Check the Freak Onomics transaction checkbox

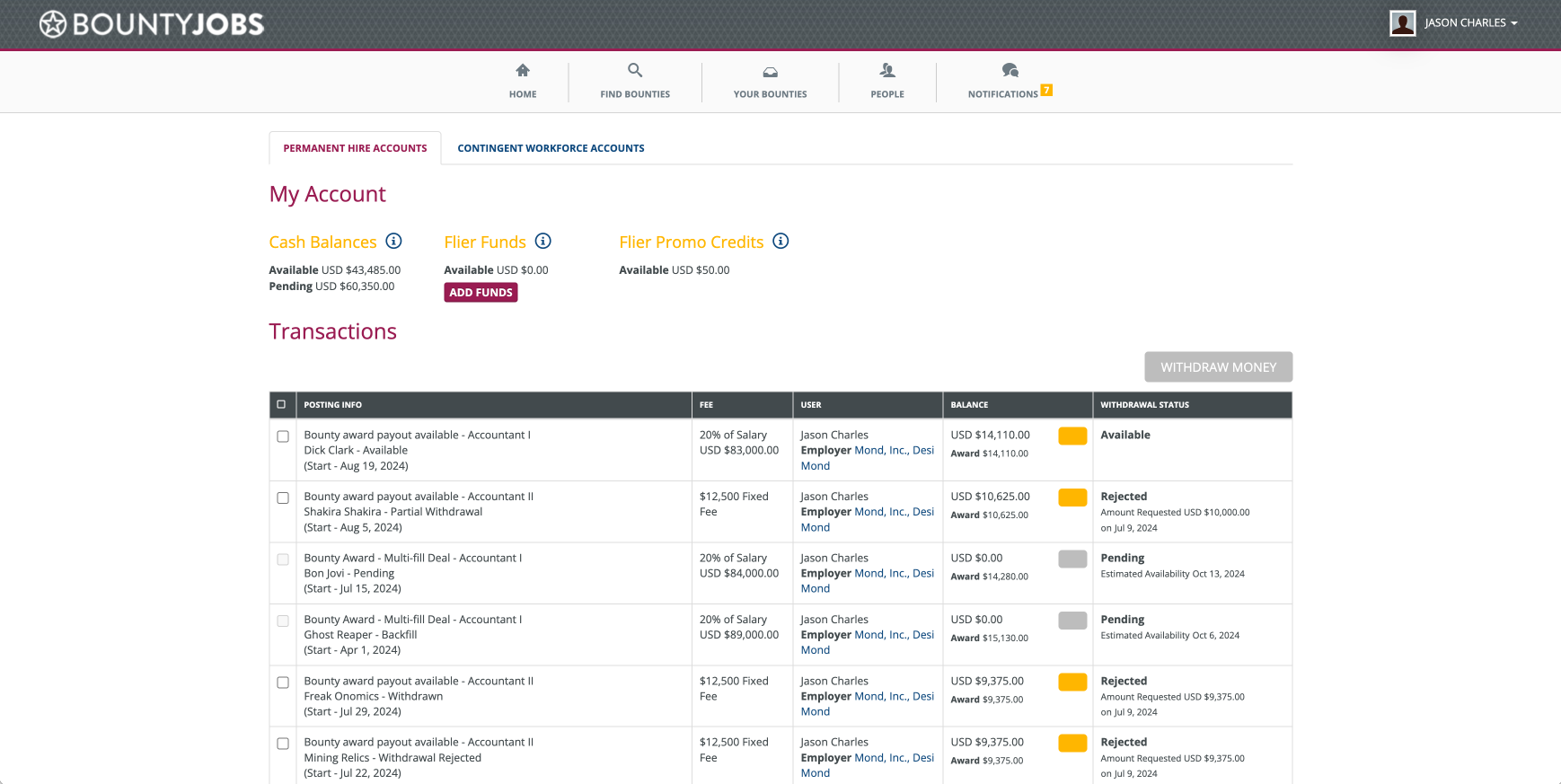(283, 683)
